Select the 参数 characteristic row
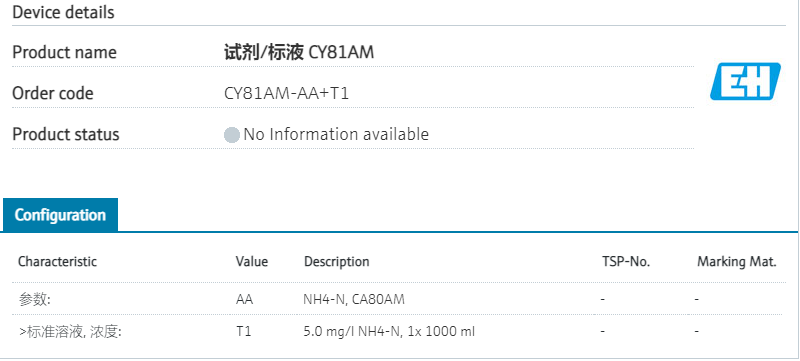Viewport: 800px width, 361px height. [x=399, y=299]
